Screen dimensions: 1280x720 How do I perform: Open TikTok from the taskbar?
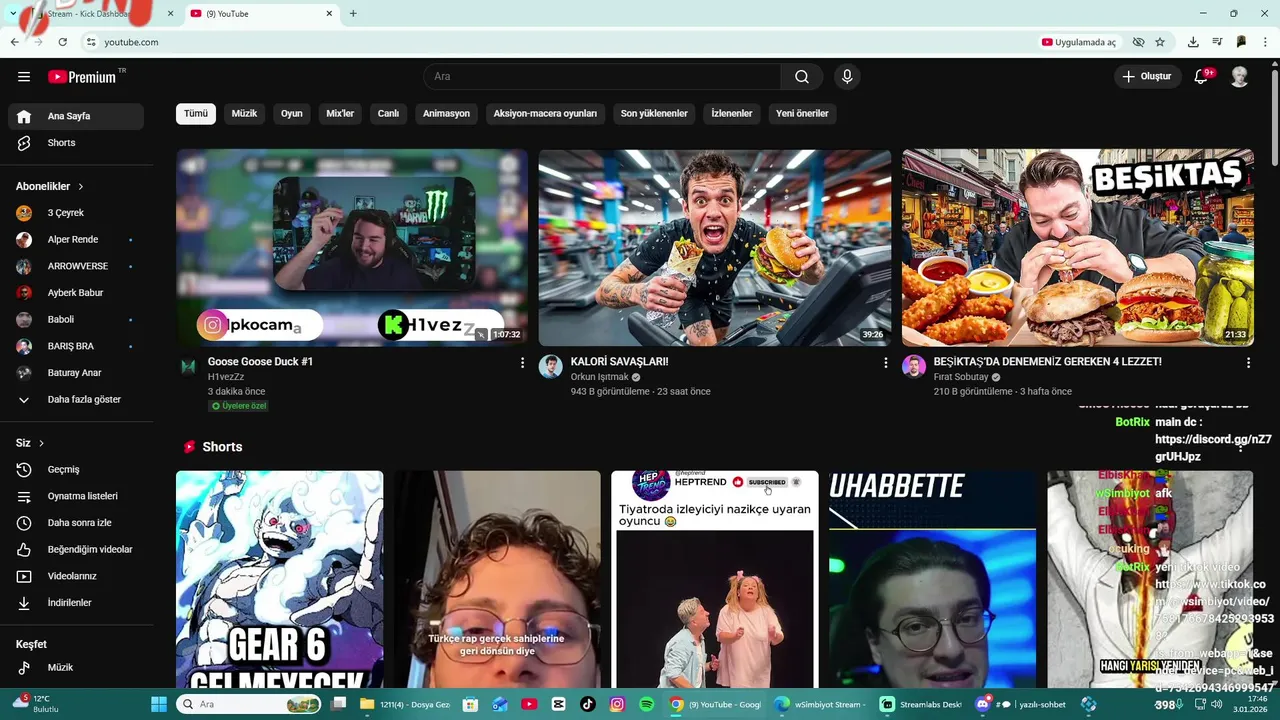pos(588,704)
